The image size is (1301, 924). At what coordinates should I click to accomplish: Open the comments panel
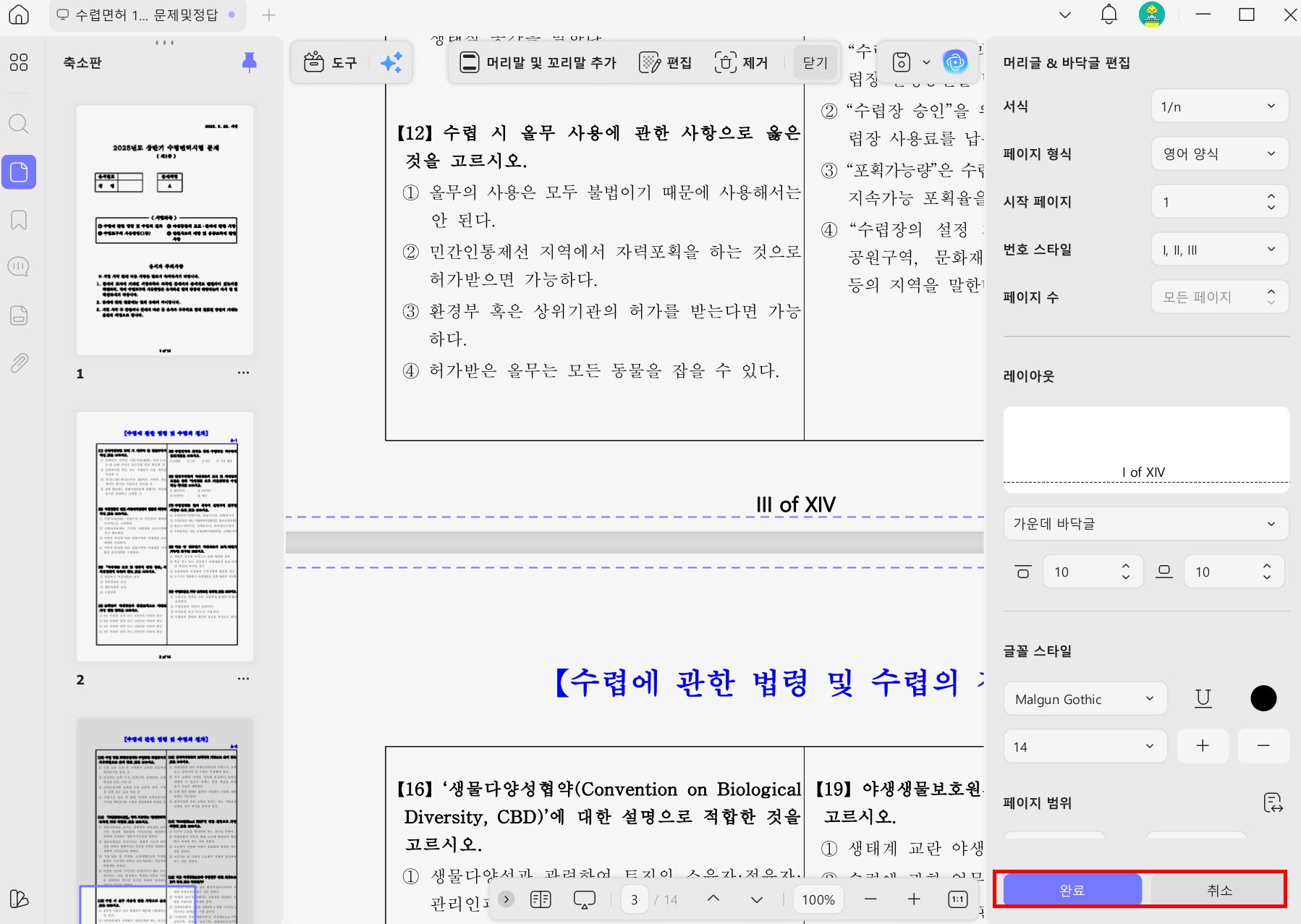(x=19, y=267)
